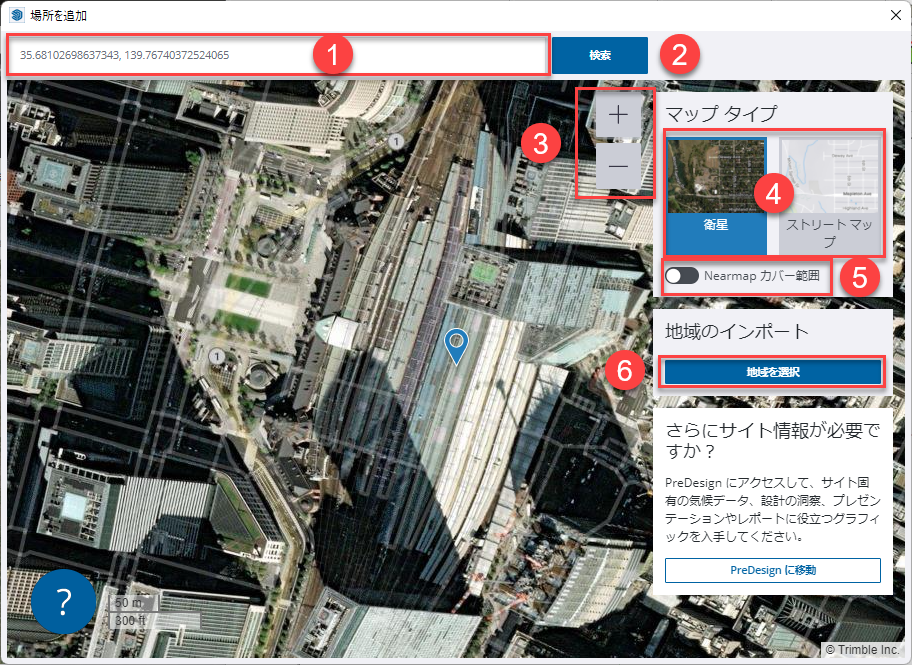Open the PreDesign に移動 button

(x=773, y=570)
